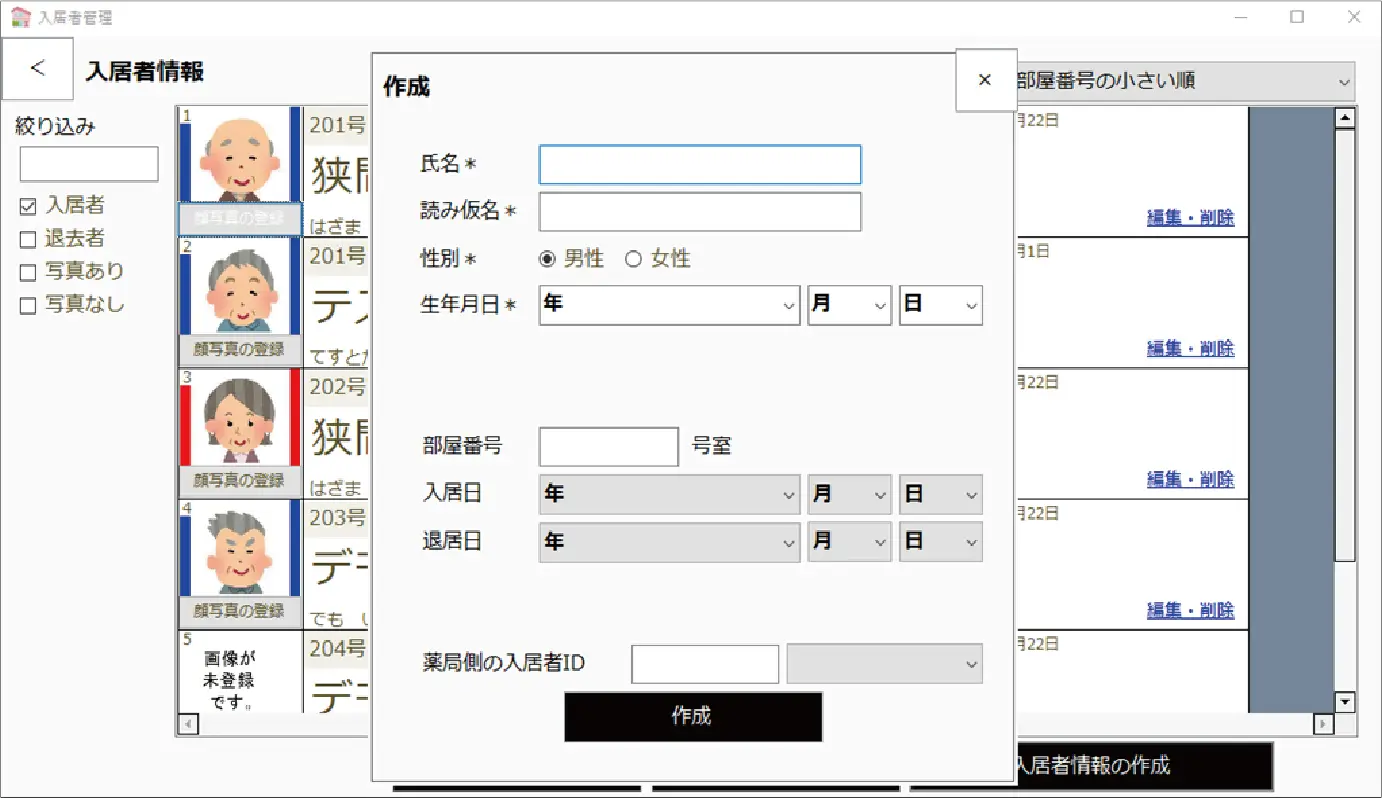Toggle the 入居者 checkbox
Viewport: 1382px width, 798px height.
point(28,207)
